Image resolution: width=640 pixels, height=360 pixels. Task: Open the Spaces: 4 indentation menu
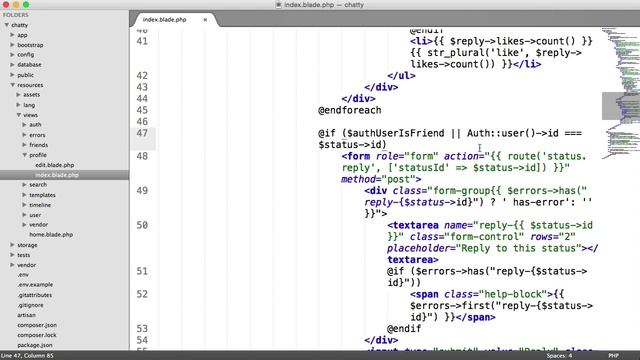pos(559,356)
